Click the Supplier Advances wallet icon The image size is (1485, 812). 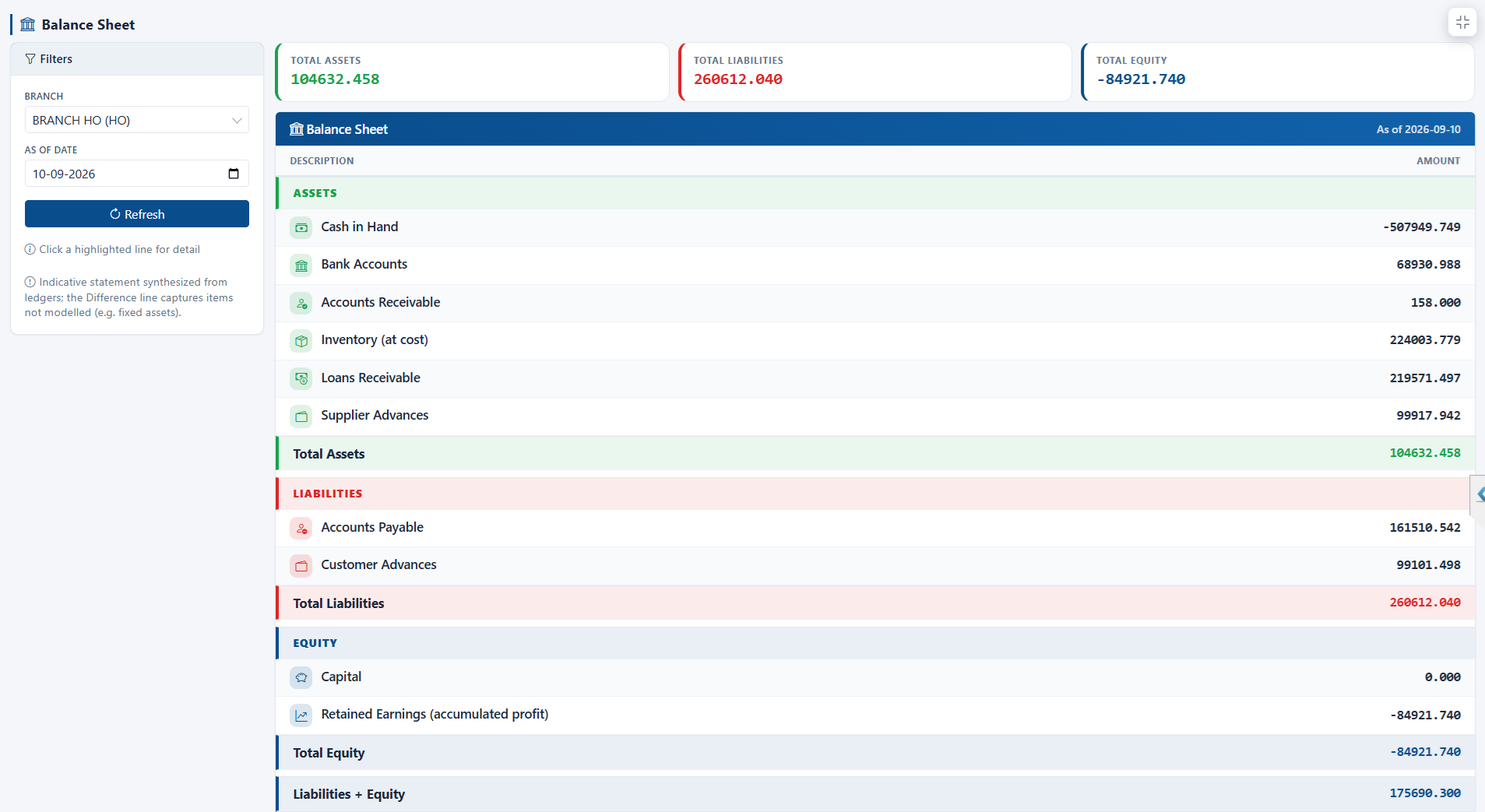pyautogui.click(x=301, y=417)
